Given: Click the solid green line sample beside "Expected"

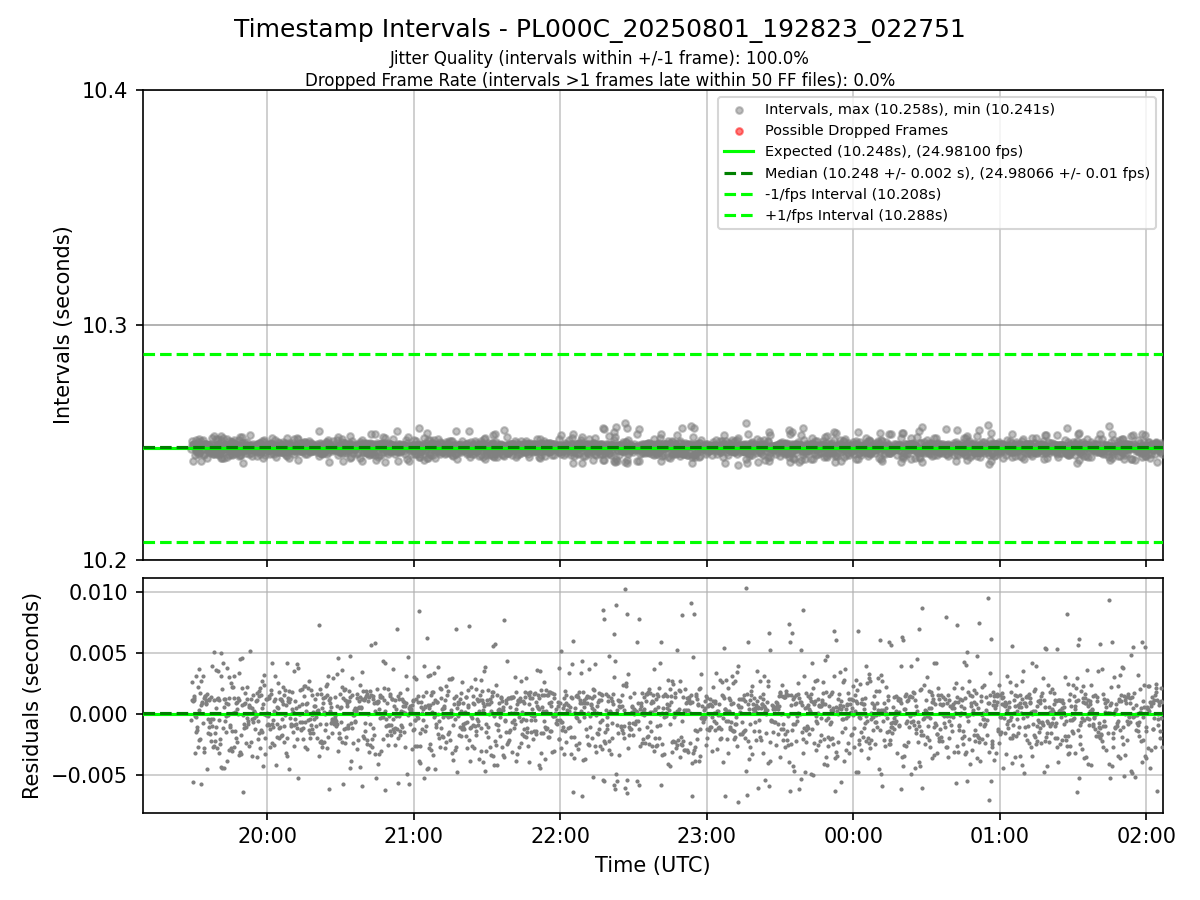Looking at the screenshot, I should coord(739,152).
